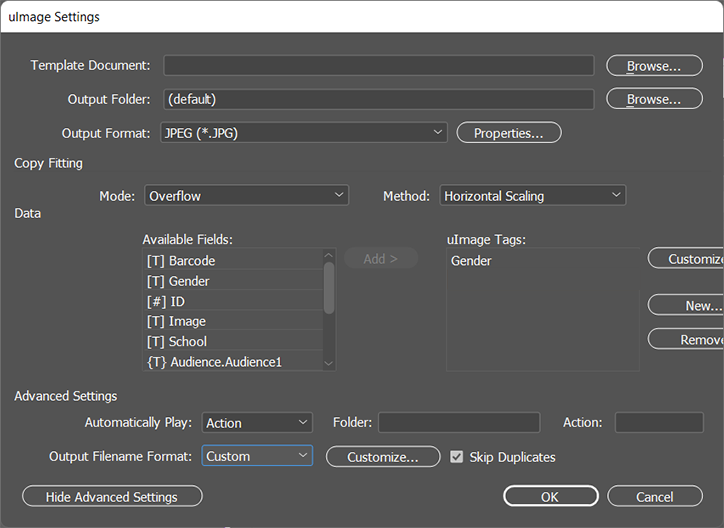
Task: Open the Output Filename Format dropdown
Action: [257, 456]
